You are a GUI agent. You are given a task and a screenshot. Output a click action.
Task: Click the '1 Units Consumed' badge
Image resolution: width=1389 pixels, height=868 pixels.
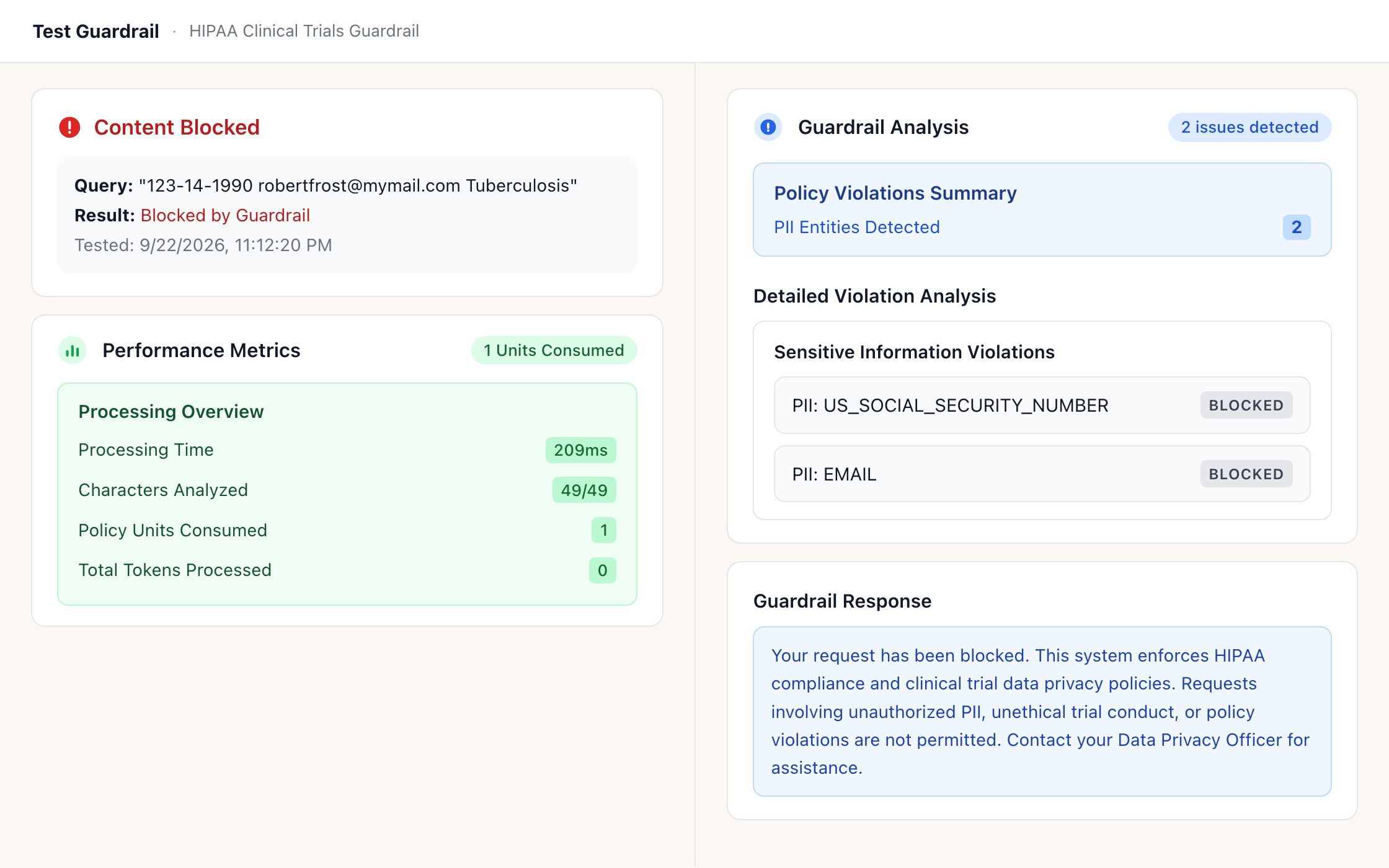[554, 350]
